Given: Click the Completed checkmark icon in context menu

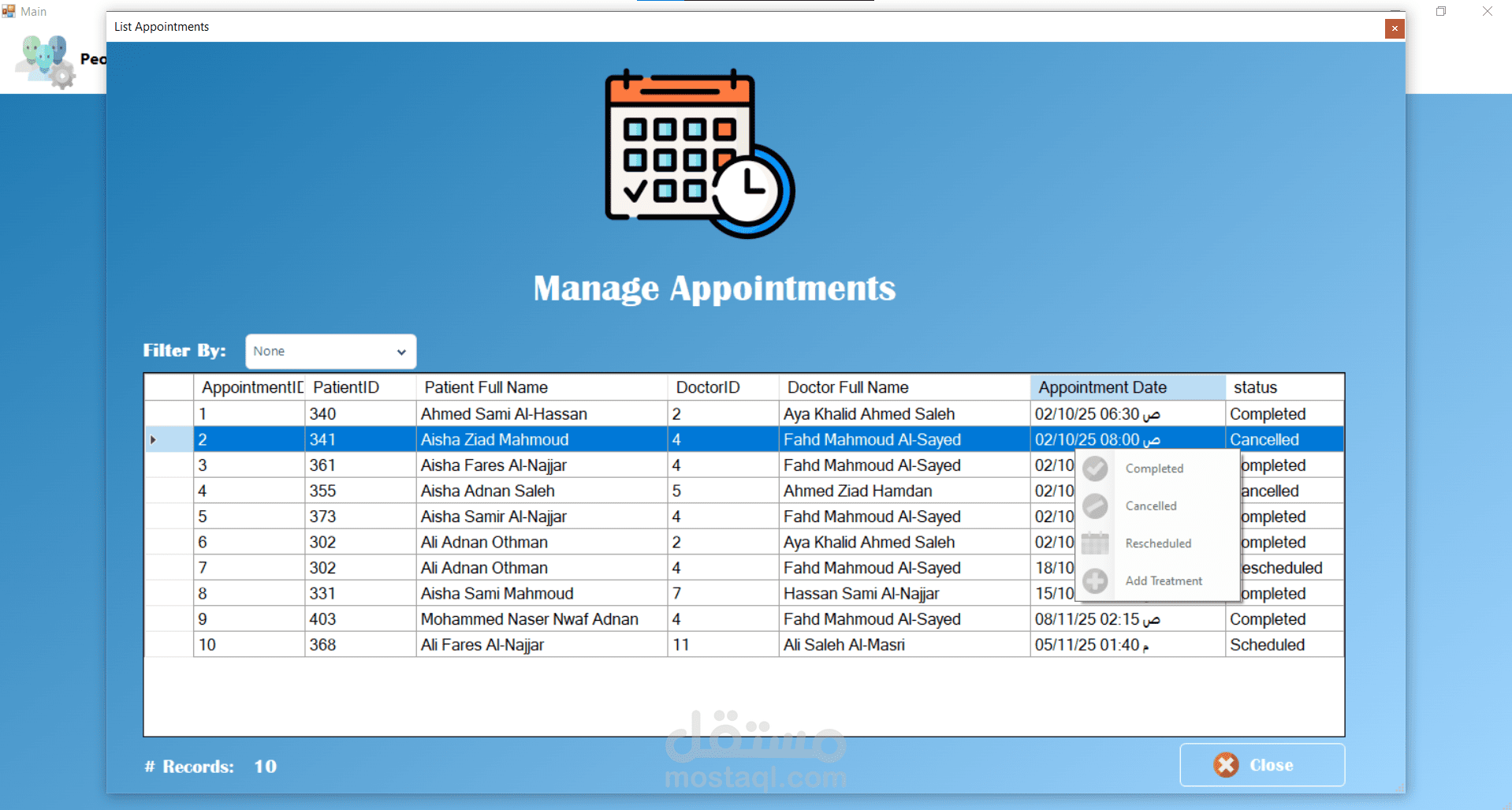Looking at the screenshot, I should (x=1095, y=468).
